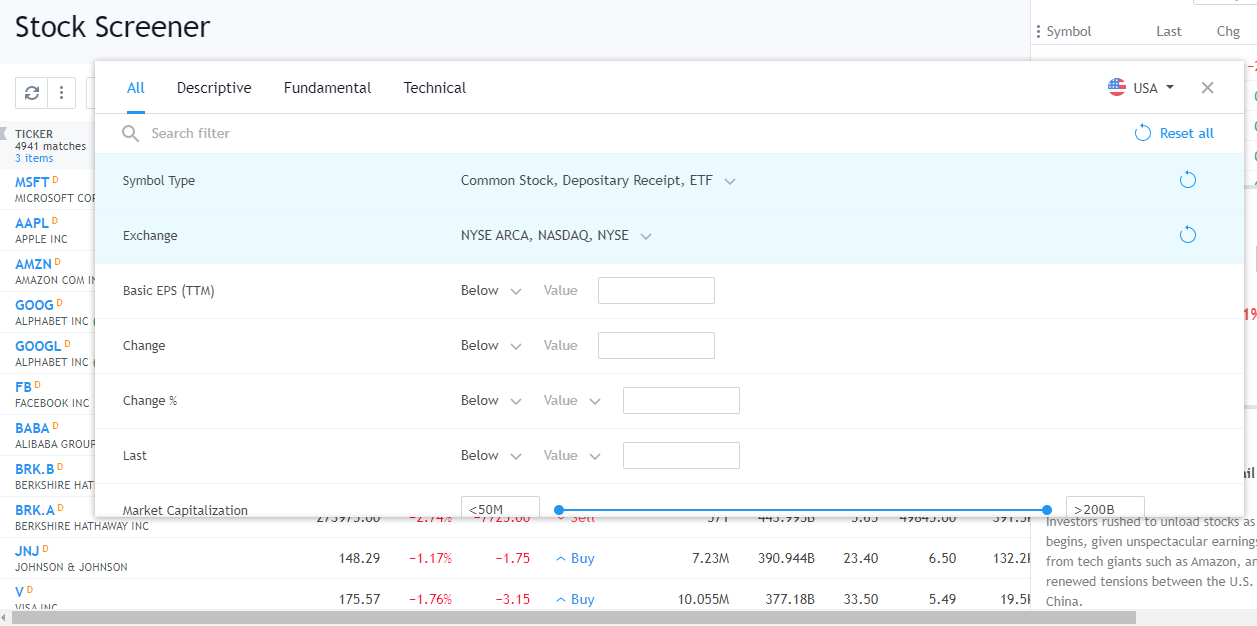Click the Basic EPS value input box
The width and height of the screenshot is (1257, 626).
click(656, 291)
